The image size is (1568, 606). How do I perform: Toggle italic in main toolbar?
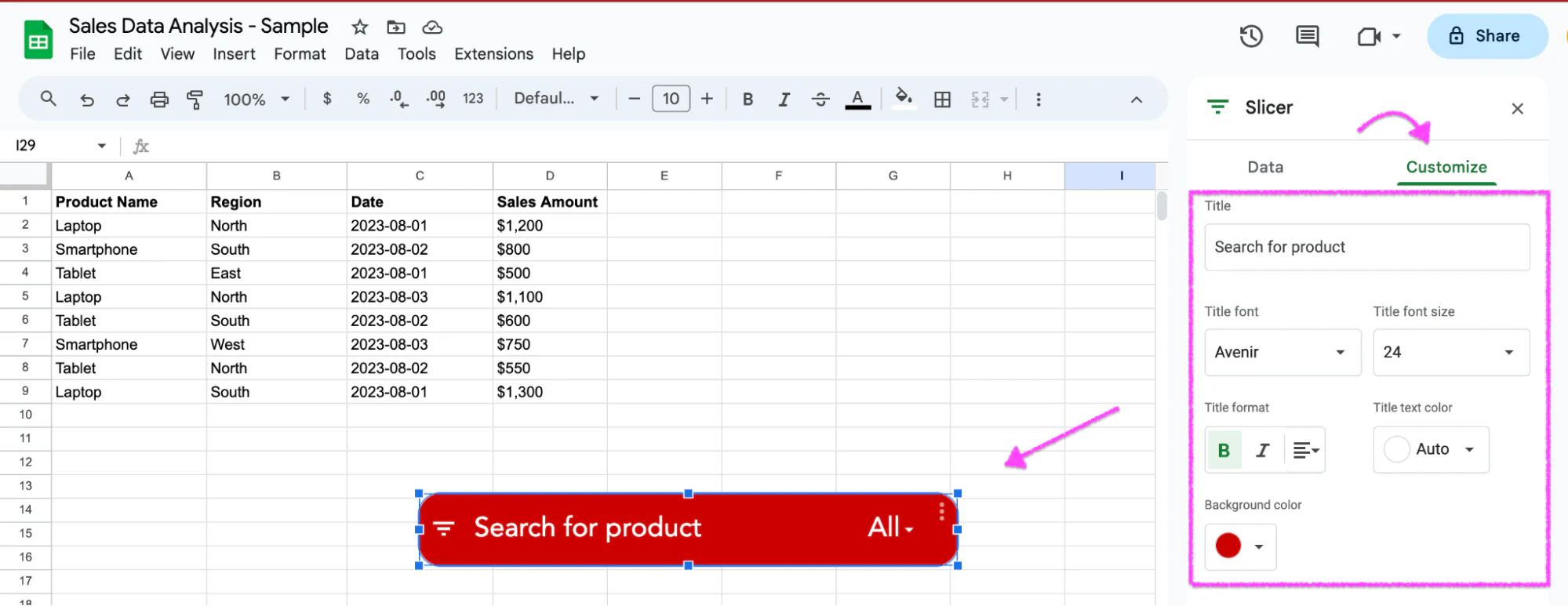pos(784,100)
